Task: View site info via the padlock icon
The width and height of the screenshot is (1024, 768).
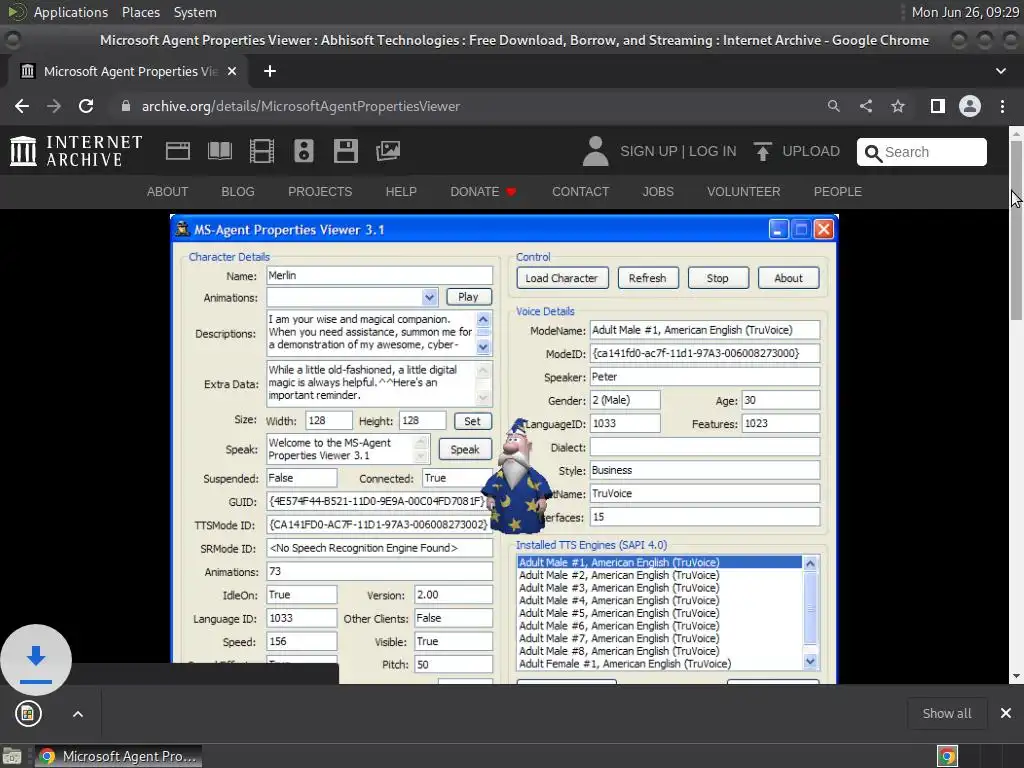Action: click(x=126, y=106)
